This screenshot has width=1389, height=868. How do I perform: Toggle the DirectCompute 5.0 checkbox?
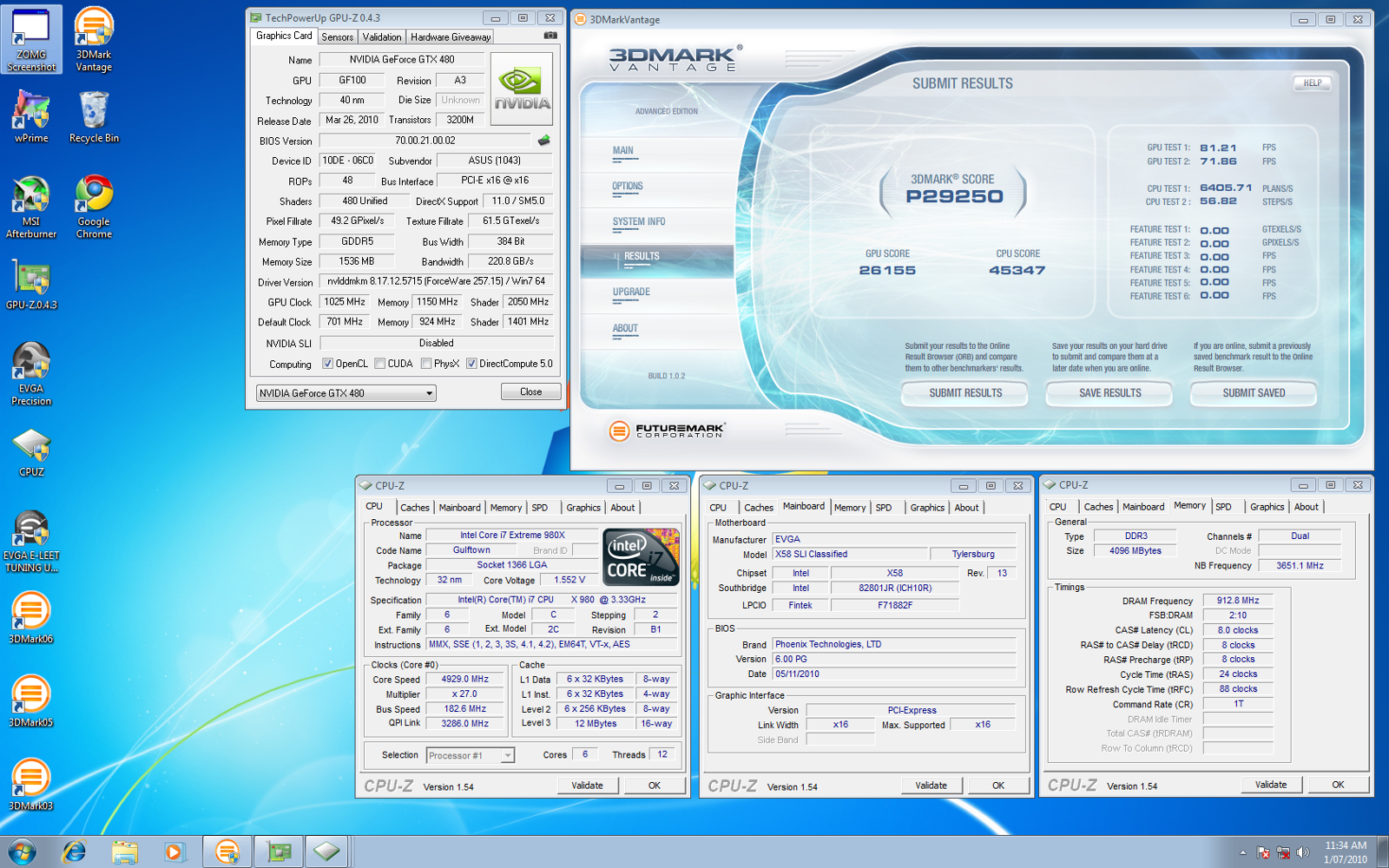point(471,364)
